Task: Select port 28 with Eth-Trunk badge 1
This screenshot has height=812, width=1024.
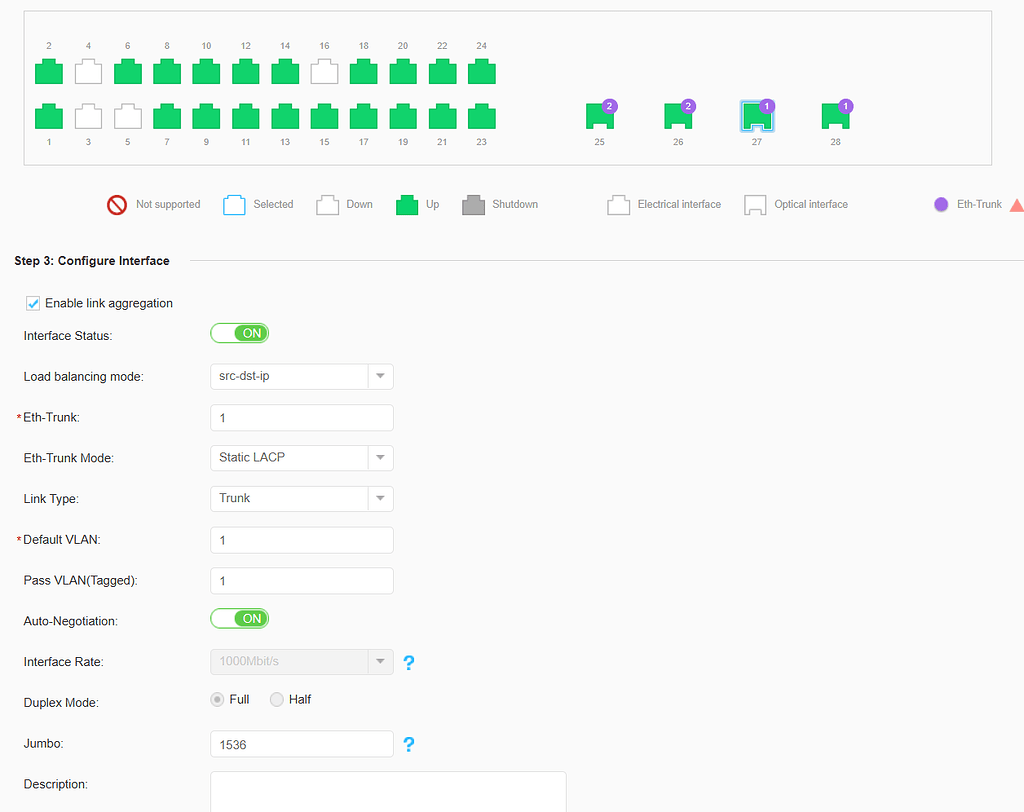Action: point(835,117)
